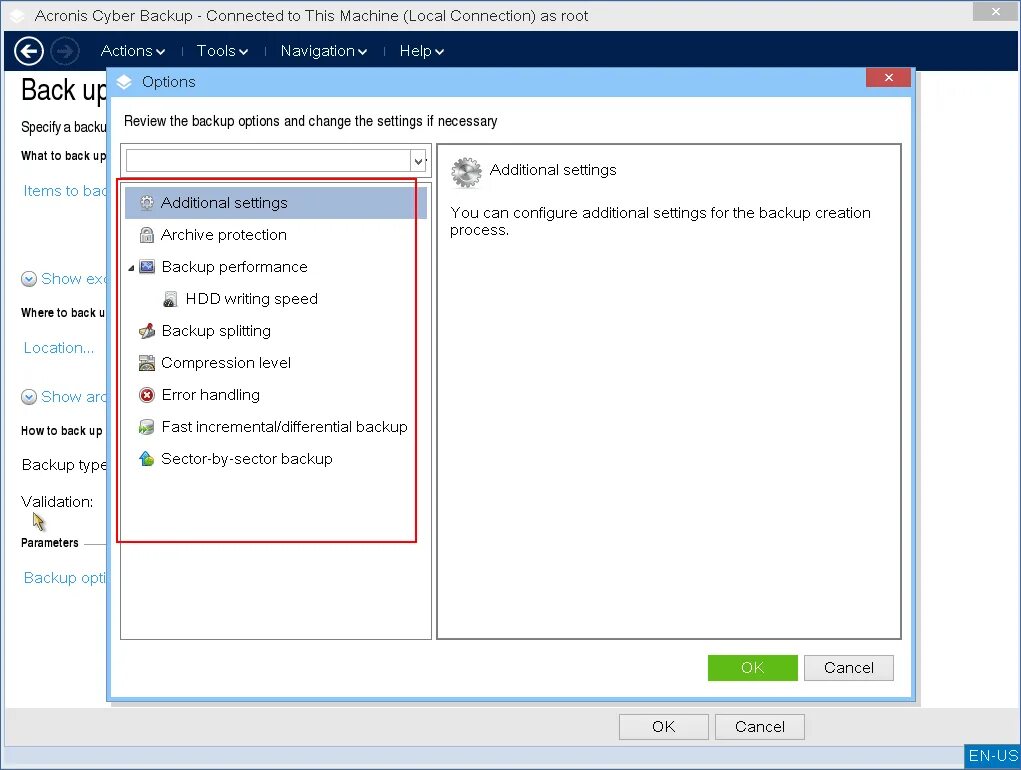
Task: Click Cancel button on Back up page
Action: coord(759,726)
